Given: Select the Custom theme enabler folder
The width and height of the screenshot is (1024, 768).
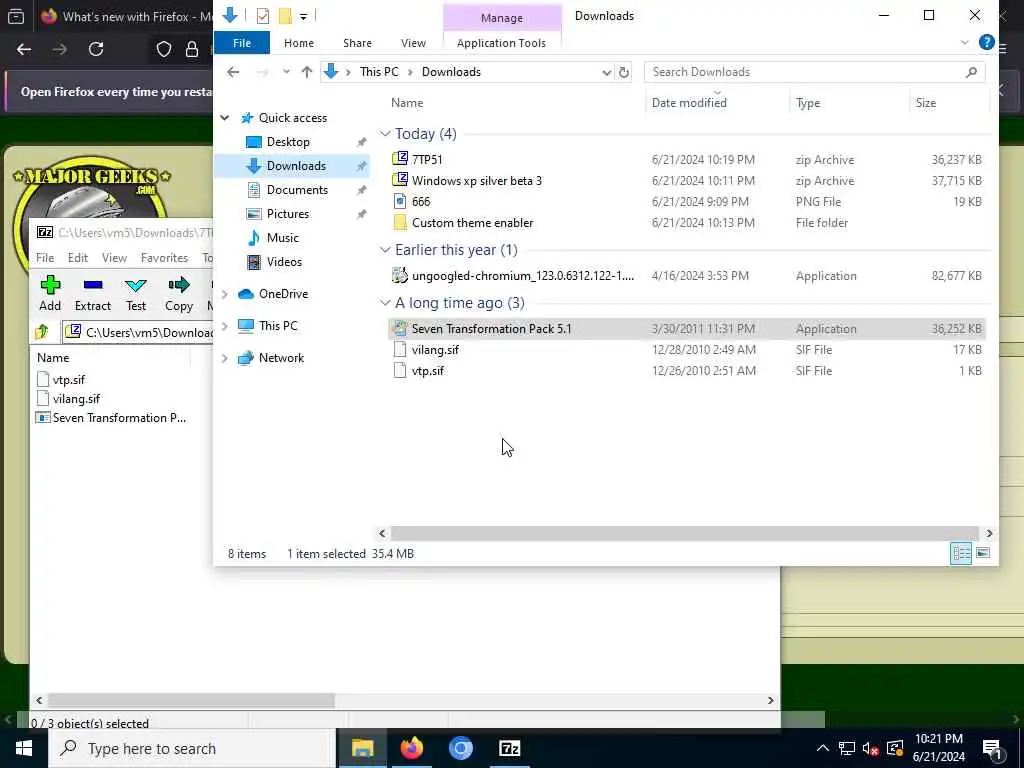Looking at the screenshot, I should pos(686,223).
